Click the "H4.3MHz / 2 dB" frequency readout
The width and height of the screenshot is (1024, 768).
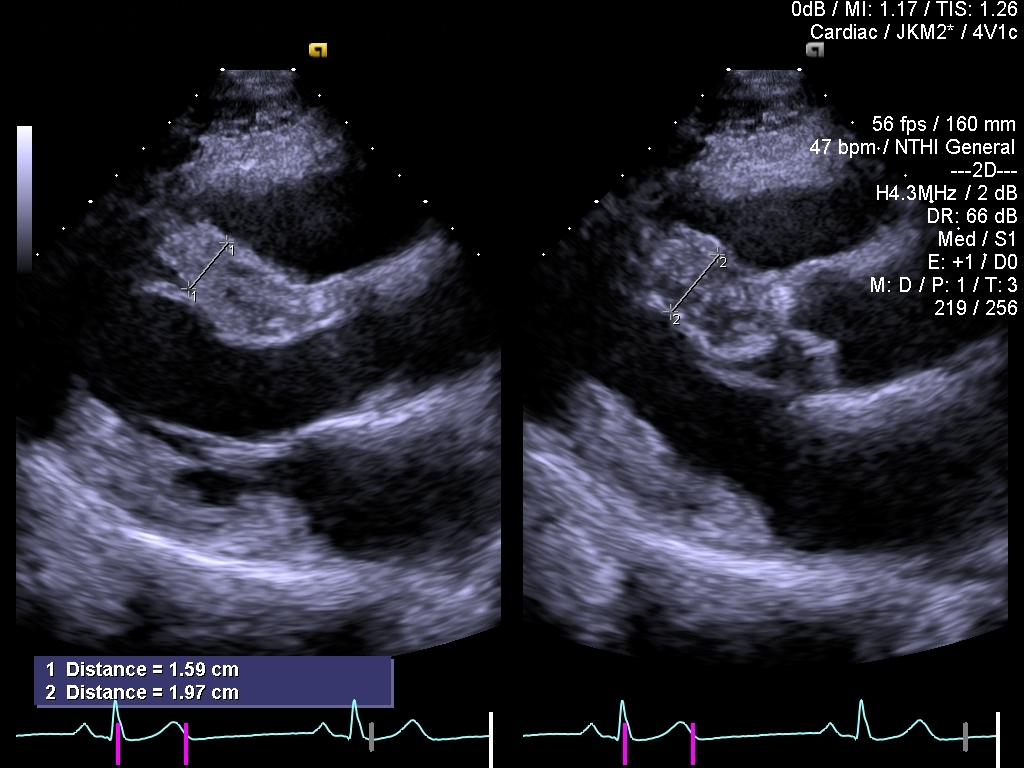(946, 193)
